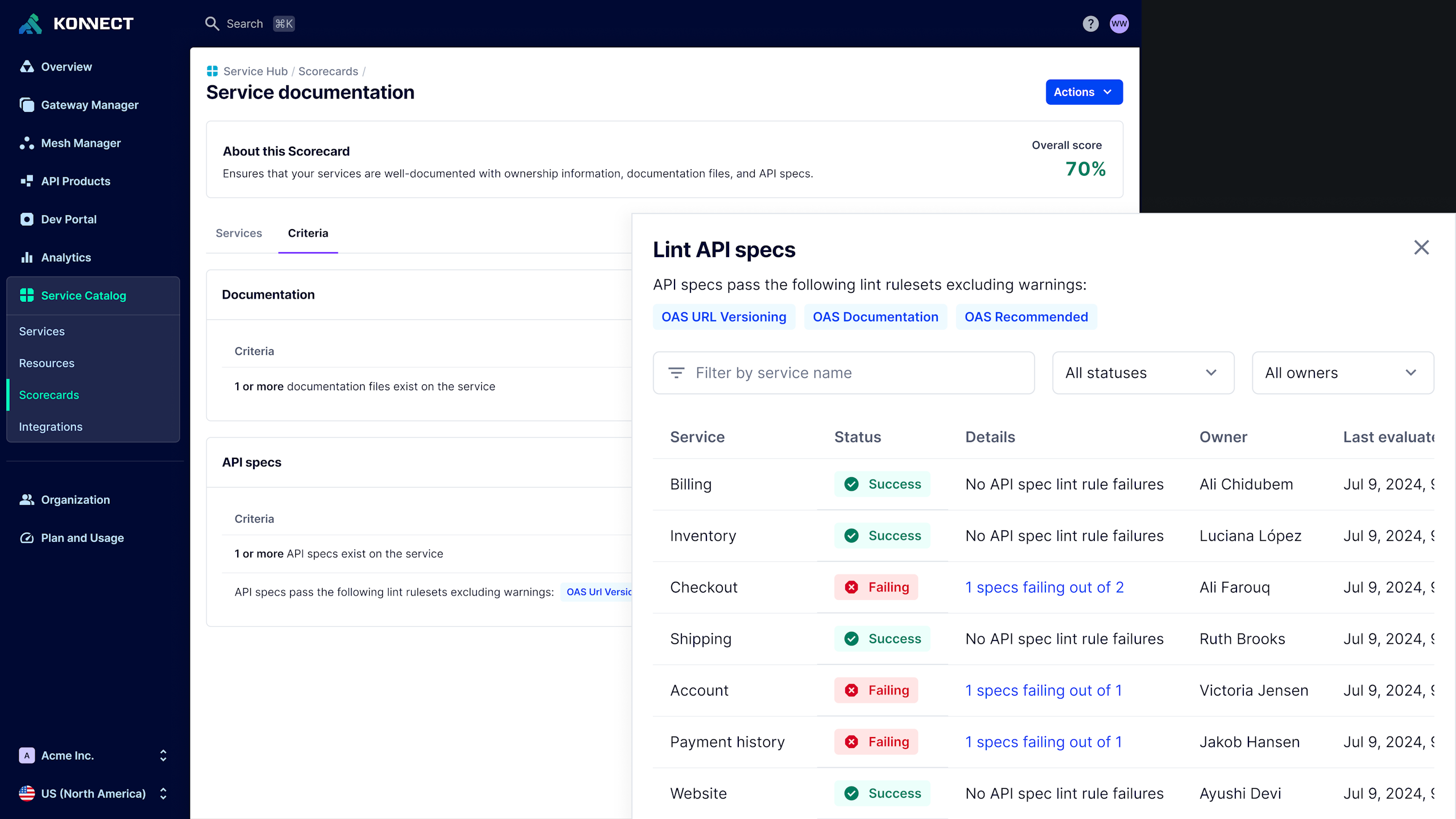The height and width of the screenshot is (819, 1456).
Task: Click the Konnect logo icon
Action: pyautogui.click(x=31, y=23)
